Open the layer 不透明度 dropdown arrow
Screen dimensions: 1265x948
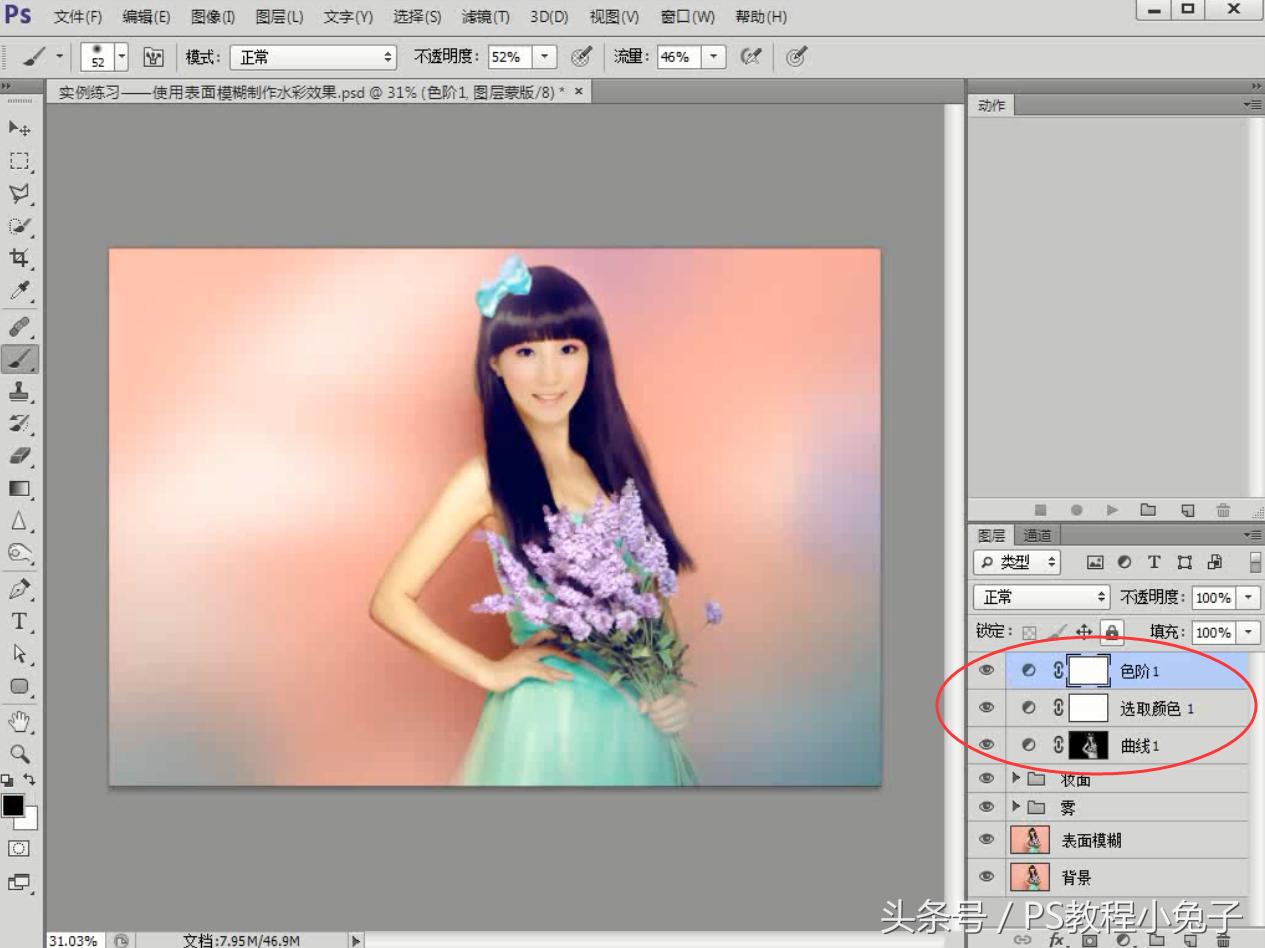point(1249,598)
